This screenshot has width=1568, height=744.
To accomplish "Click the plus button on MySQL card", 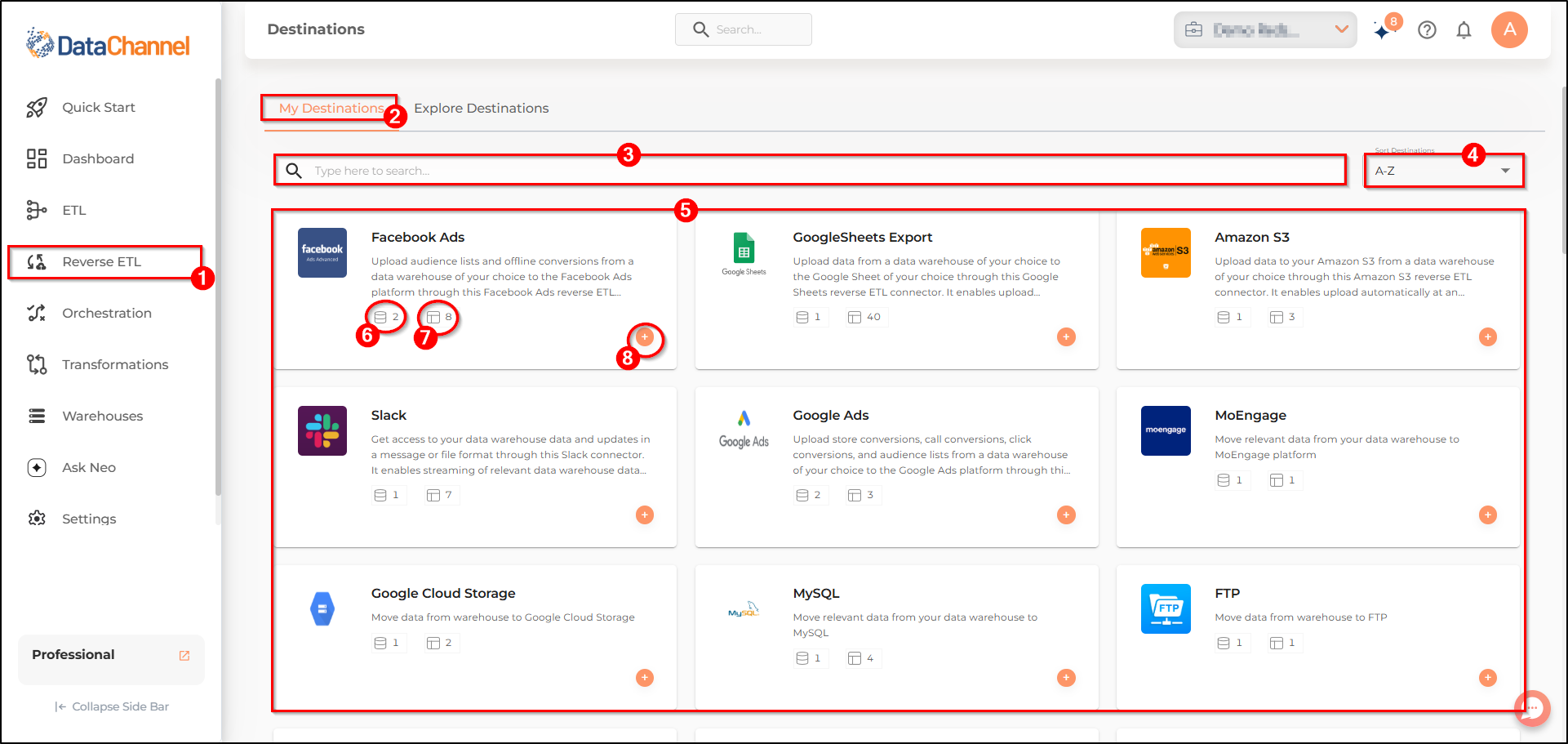I will (1066, 677).
